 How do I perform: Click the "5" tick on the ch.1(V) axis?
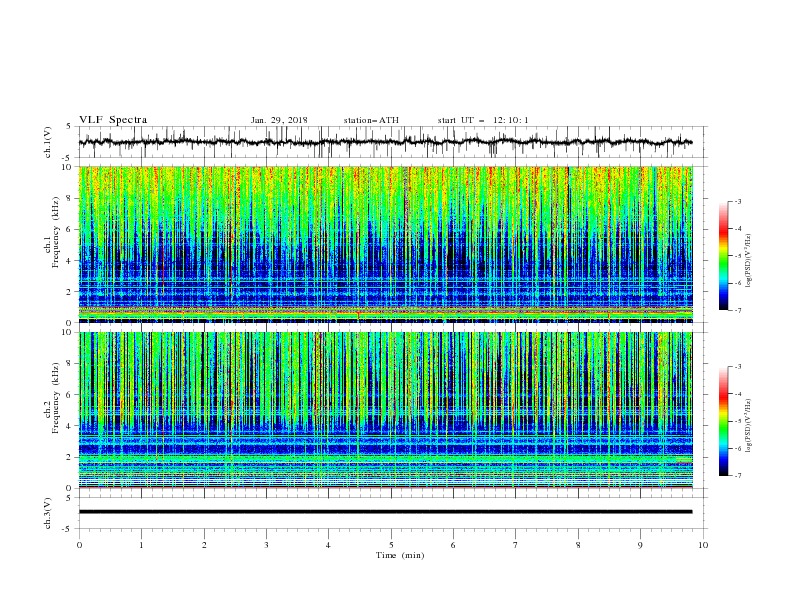pos(69,127)
